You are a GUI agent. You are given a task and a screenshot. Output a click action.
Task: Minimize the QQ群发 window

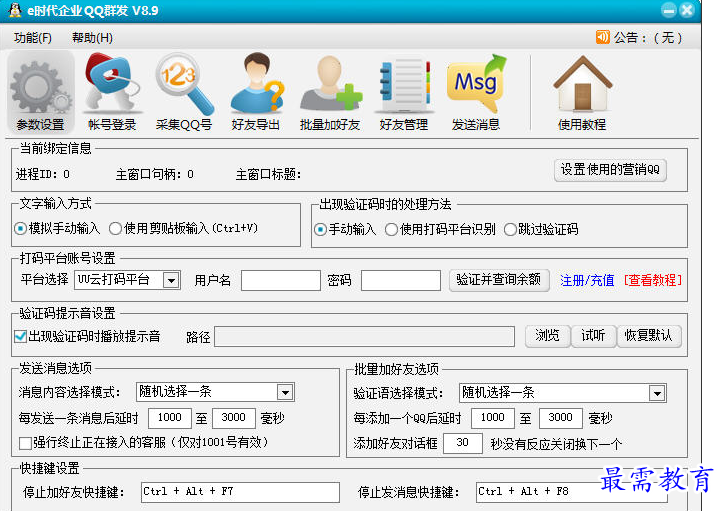(669, 10)
